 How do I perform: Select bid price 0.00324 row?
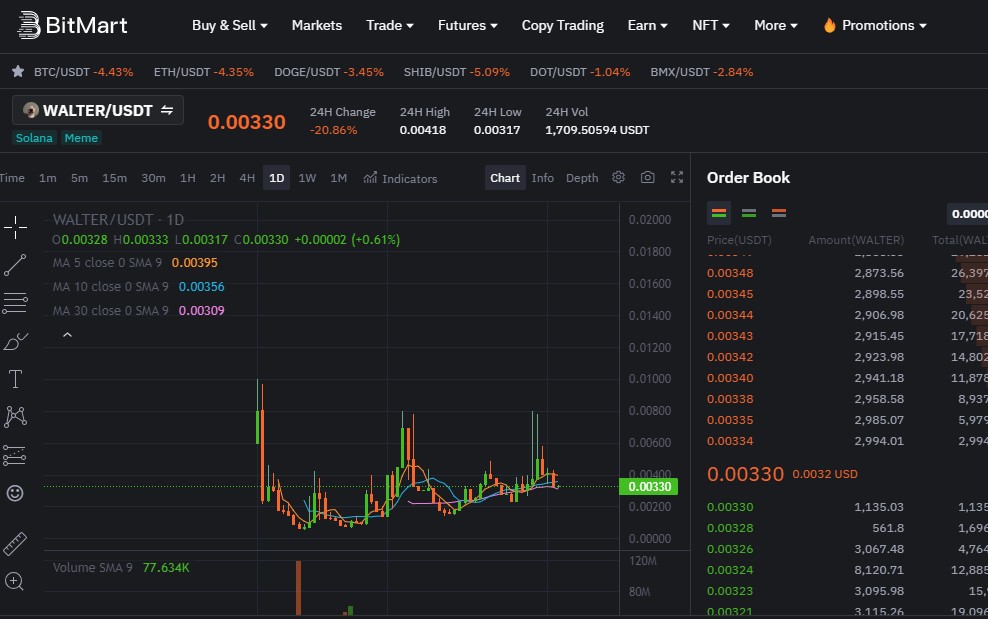[x=847, y=570]
